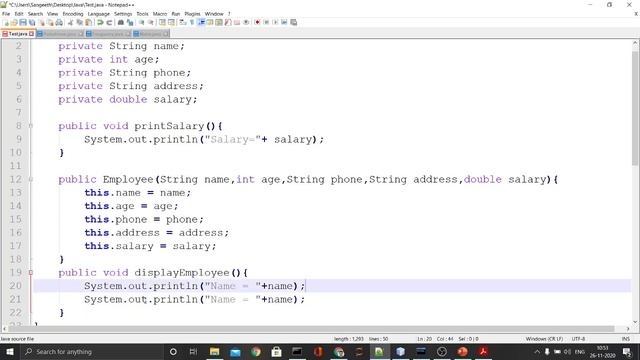Open the File menu
640x360 pixels.
tap(6, 14)
